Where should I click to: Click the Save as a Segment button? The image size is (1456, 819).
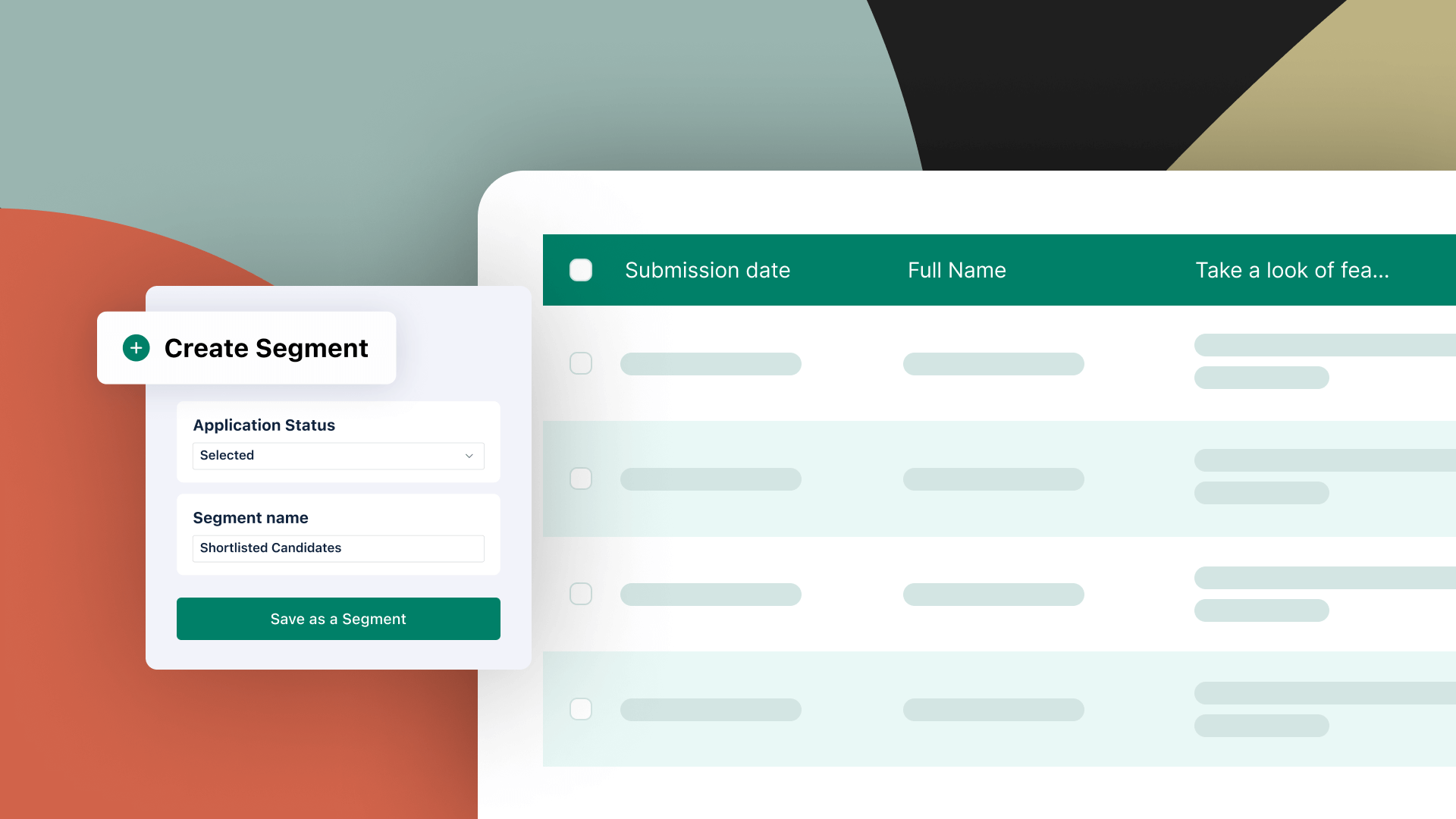coord(338,619)
